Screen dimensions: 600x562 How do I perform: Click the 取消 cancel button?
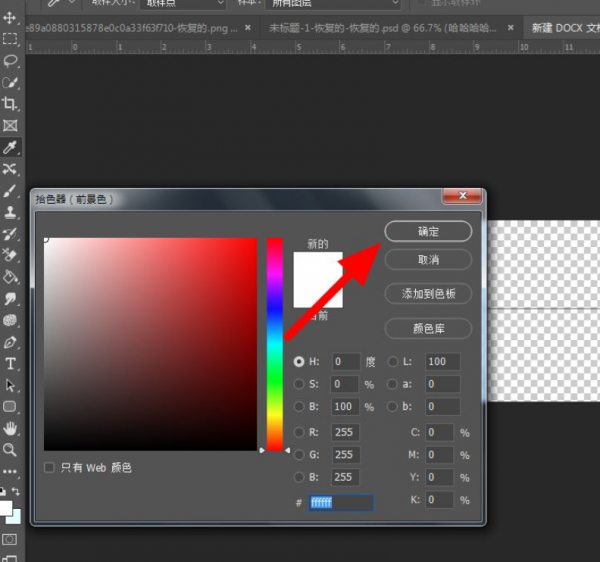pyautogui.click(x=428, y=260)
